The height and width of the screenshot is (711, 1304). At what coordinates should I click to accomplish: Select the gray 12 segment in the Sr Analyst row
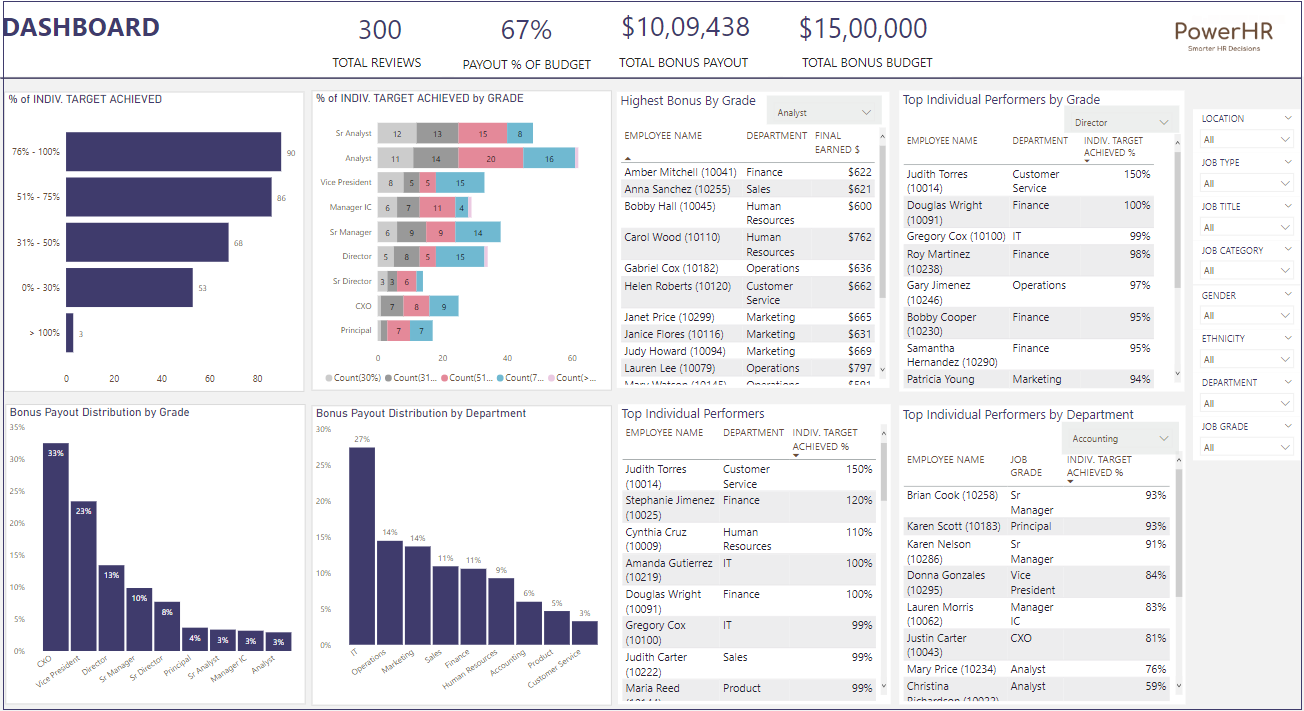pos(397,133)
